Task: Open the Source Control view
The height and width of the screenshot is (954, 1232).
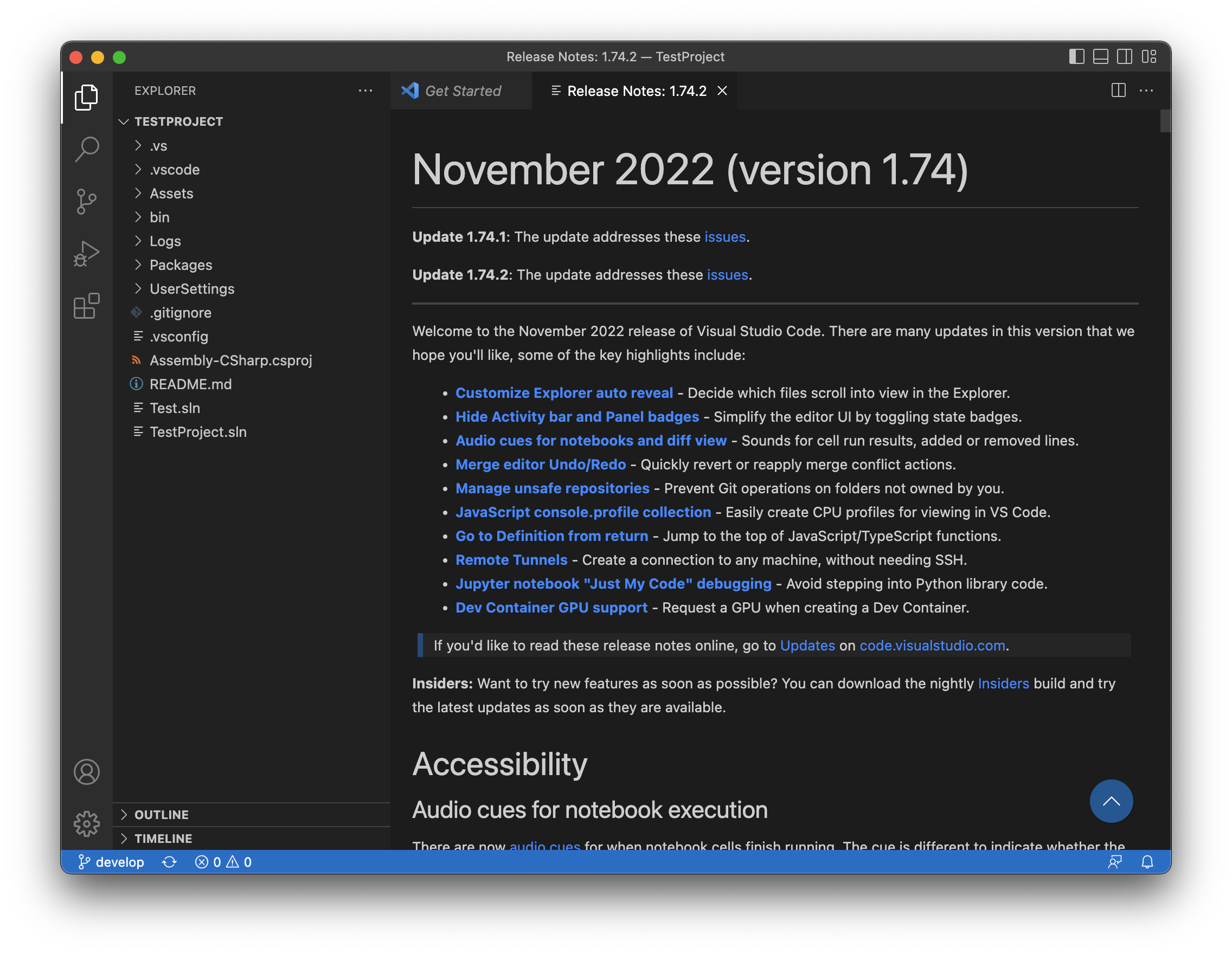Action: coord(86,201)
